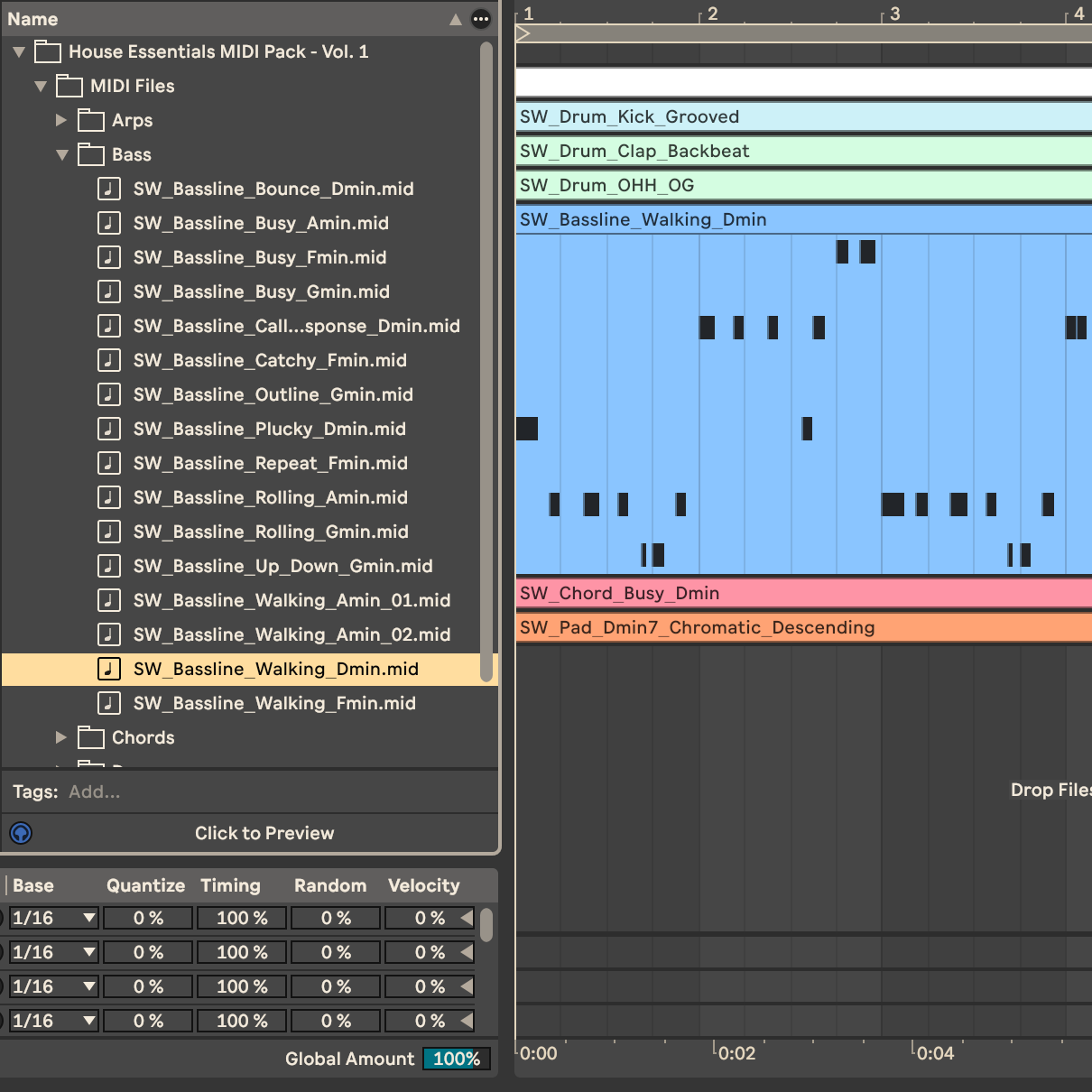1092x1092 pixels.
Task: Click the Arps folder icon
Action: pos(90,120)
